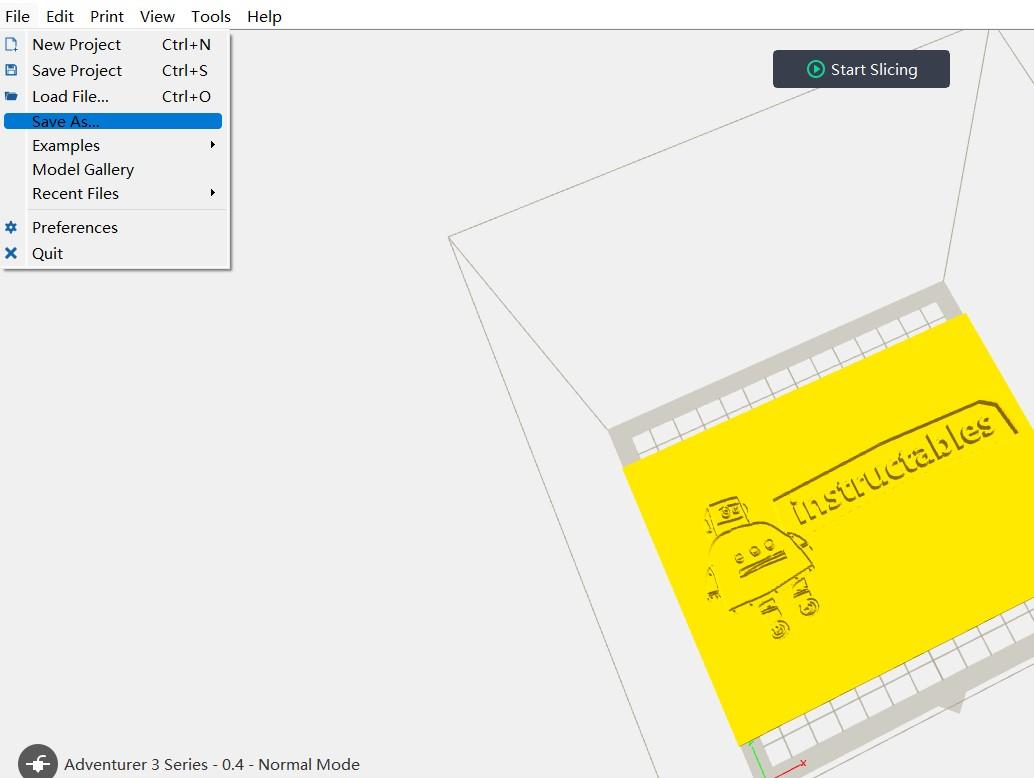Open the Help menu

pyautogui.click(x=264, y=16)
